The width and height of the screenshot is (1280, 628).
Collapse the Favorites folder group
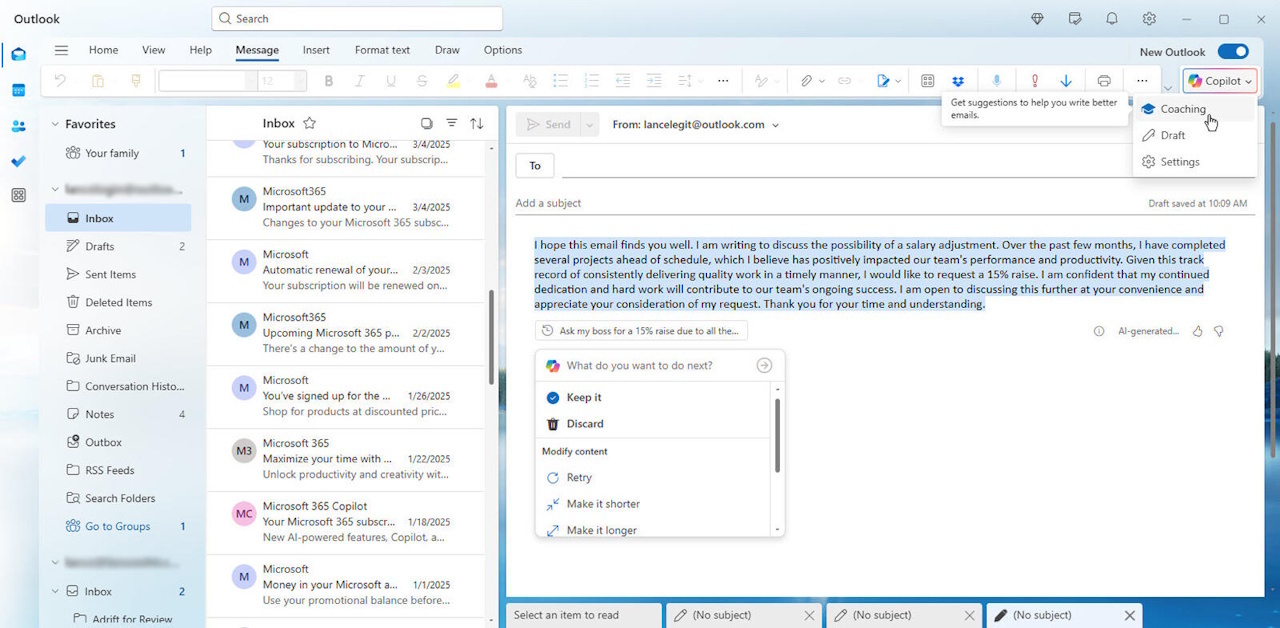click(55, 124)
